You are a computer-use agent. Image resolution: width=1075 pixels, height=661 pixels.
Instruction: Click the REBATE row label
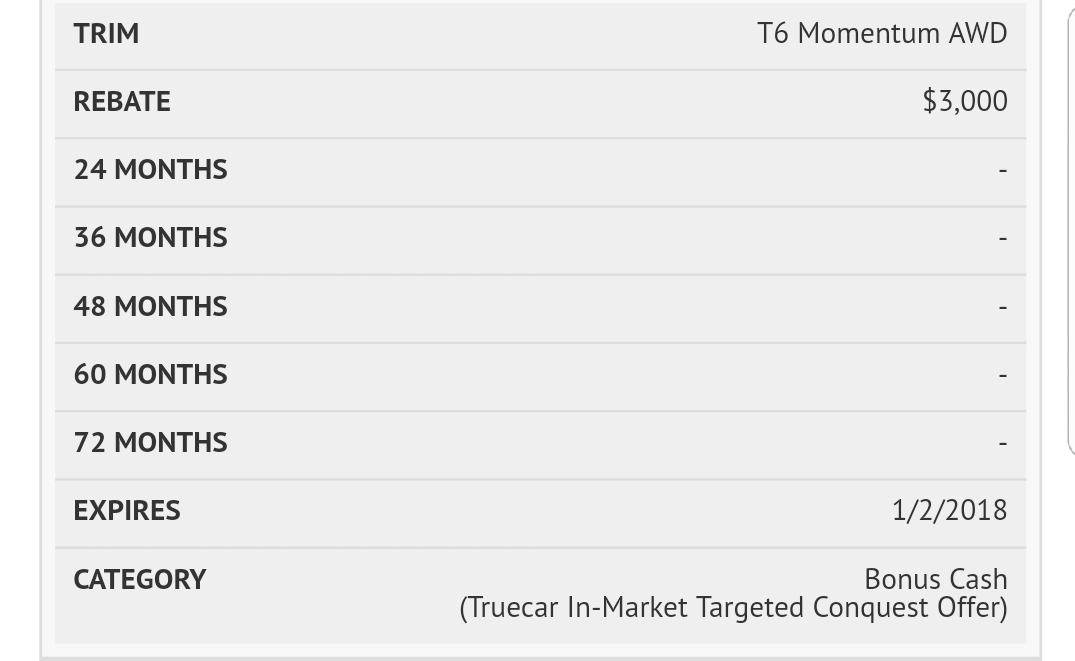[122, 101]
